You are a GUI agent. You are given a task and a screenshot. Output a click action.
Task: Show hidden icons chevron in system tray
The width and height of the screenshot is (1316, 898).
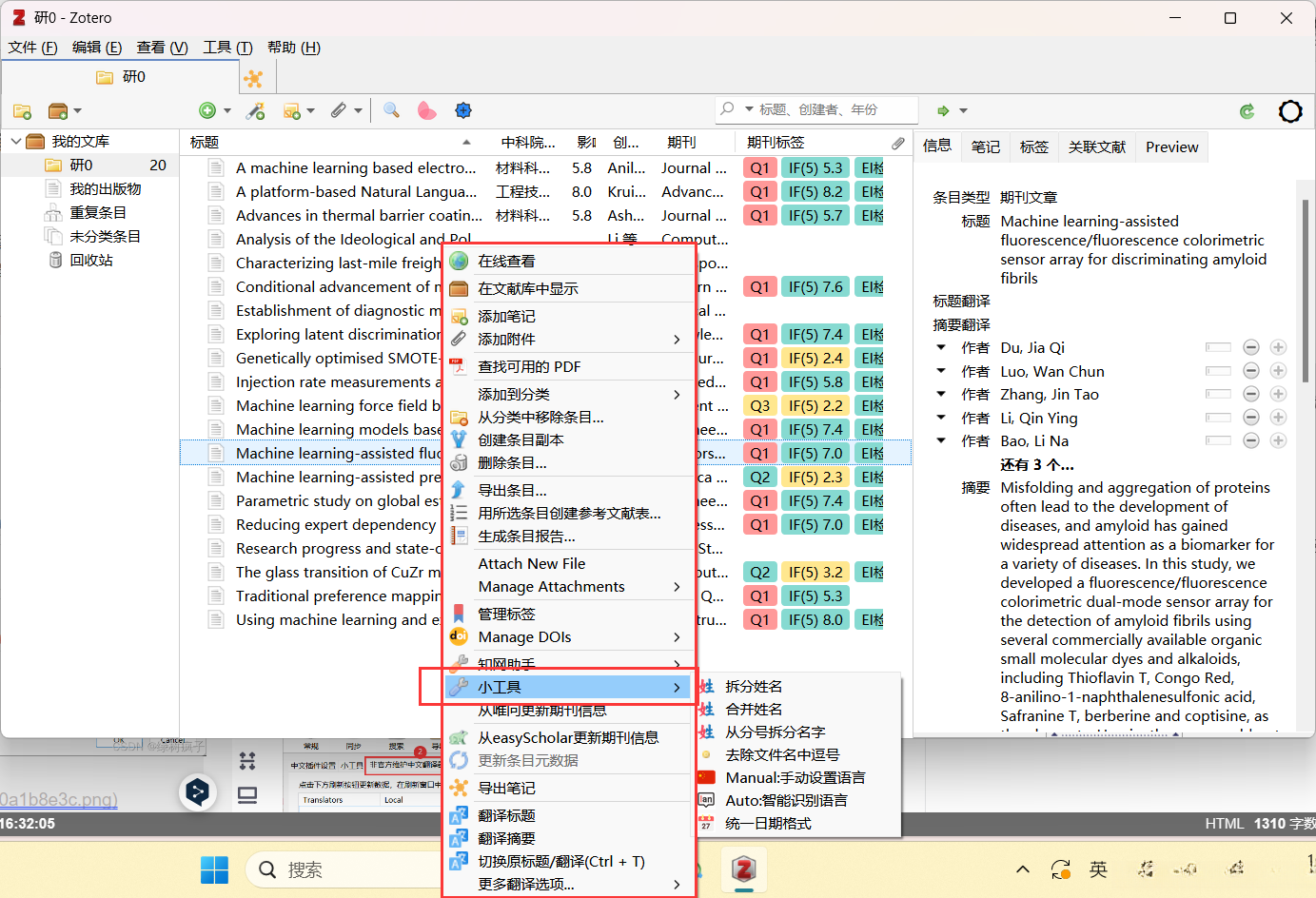click(1023, 869)
